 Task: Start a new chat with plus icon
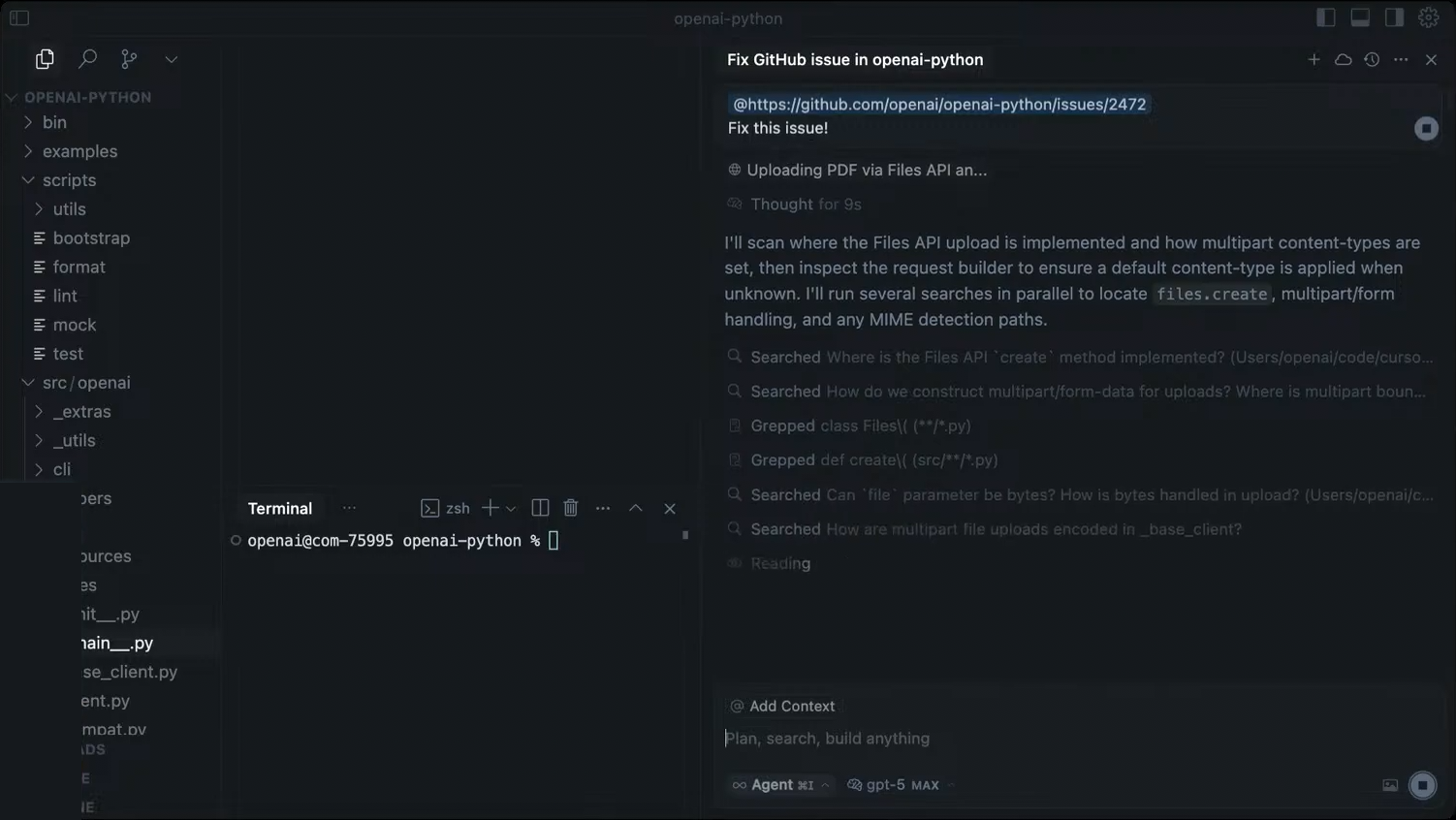(1314, 59)
